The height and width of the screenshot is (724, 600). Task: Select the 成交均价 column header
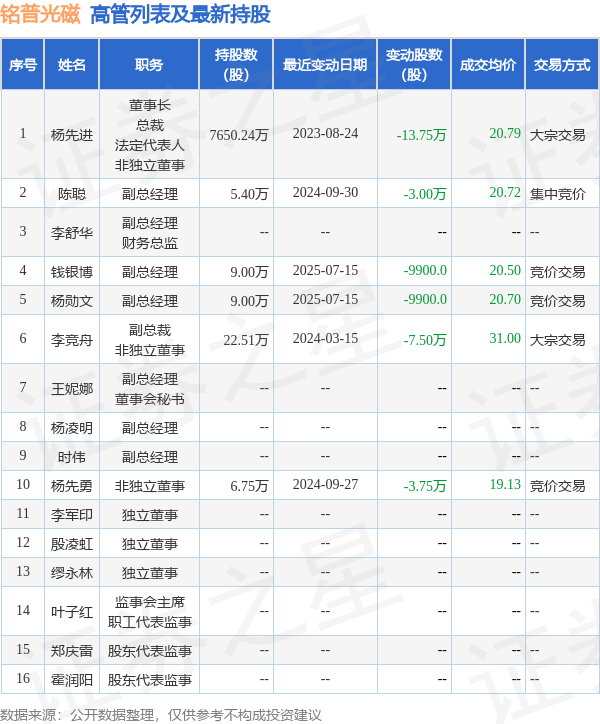488,65
